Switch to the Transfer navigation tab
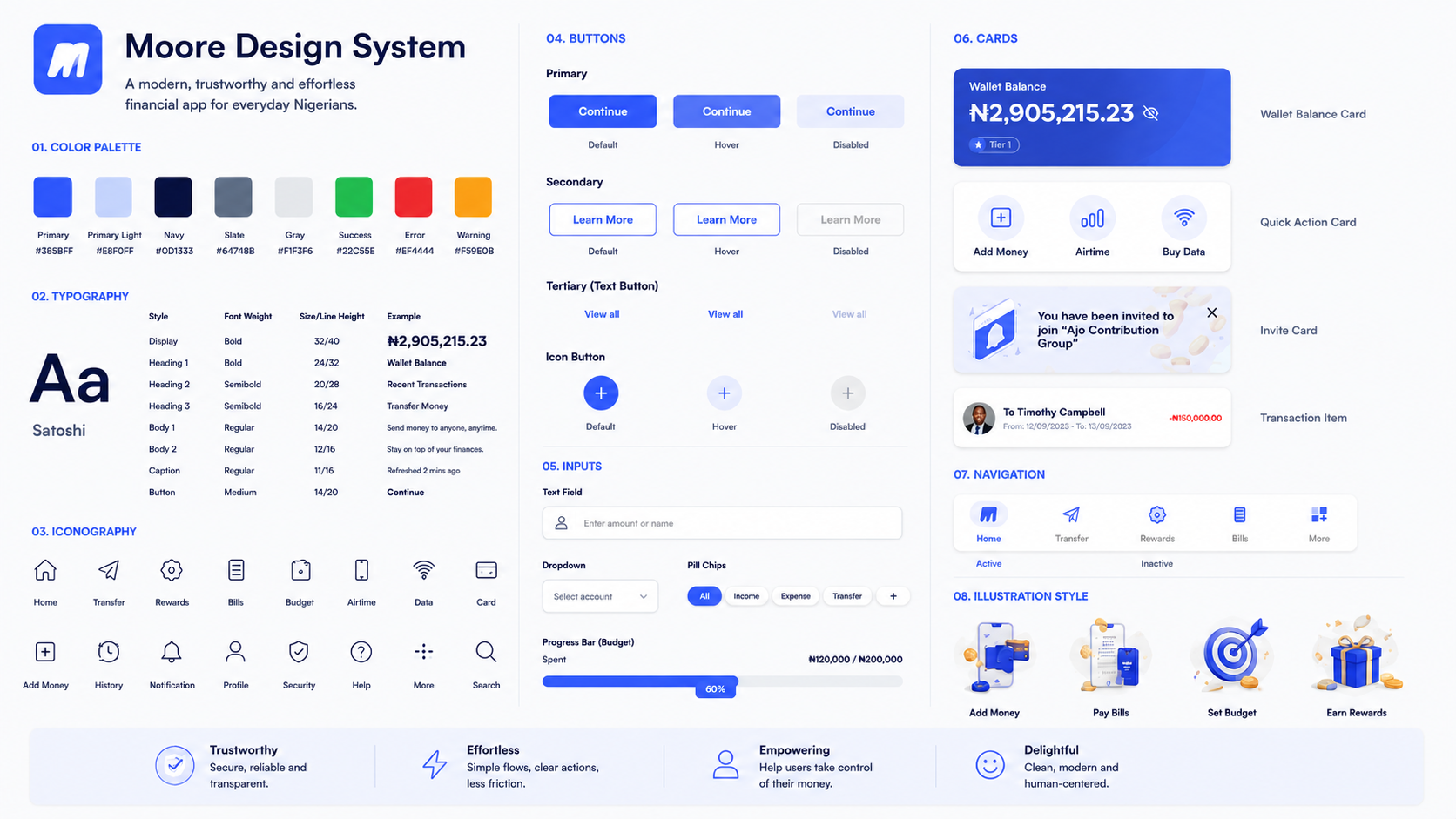The height and width of the screenshot is (819, 1456). pyautogui.click(x=1071, y=524)
